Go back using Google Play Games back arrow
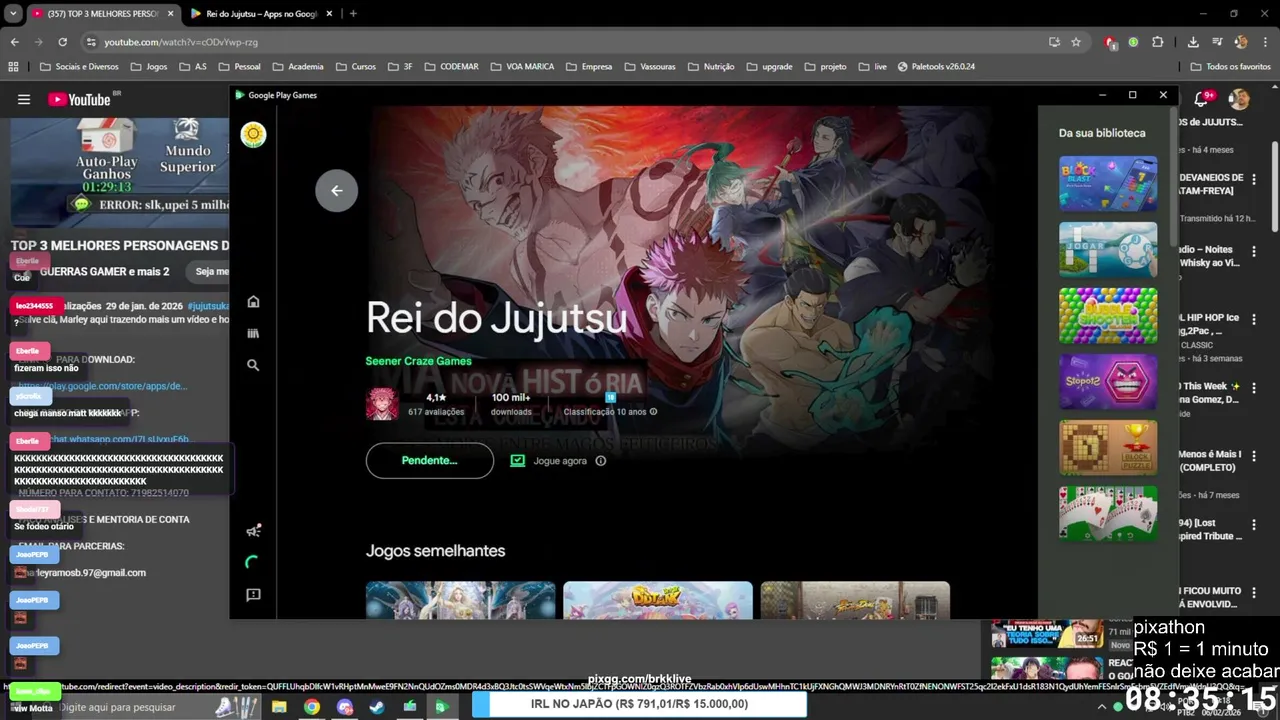The height and width of the screenshot is (720, 1280). tap(337, 191)
